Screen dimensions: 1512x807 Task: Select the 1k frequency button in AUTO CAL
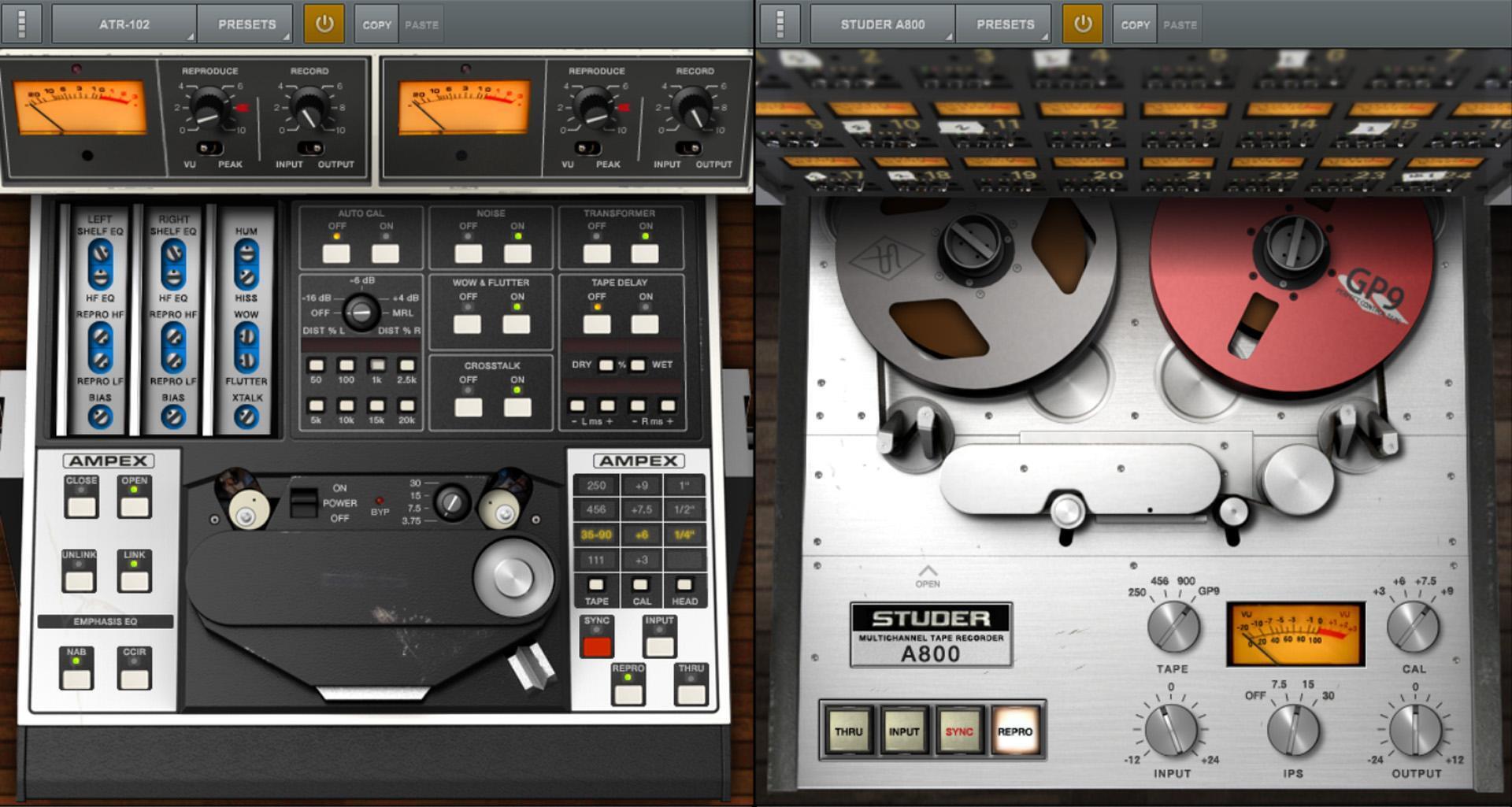(376, 366)
